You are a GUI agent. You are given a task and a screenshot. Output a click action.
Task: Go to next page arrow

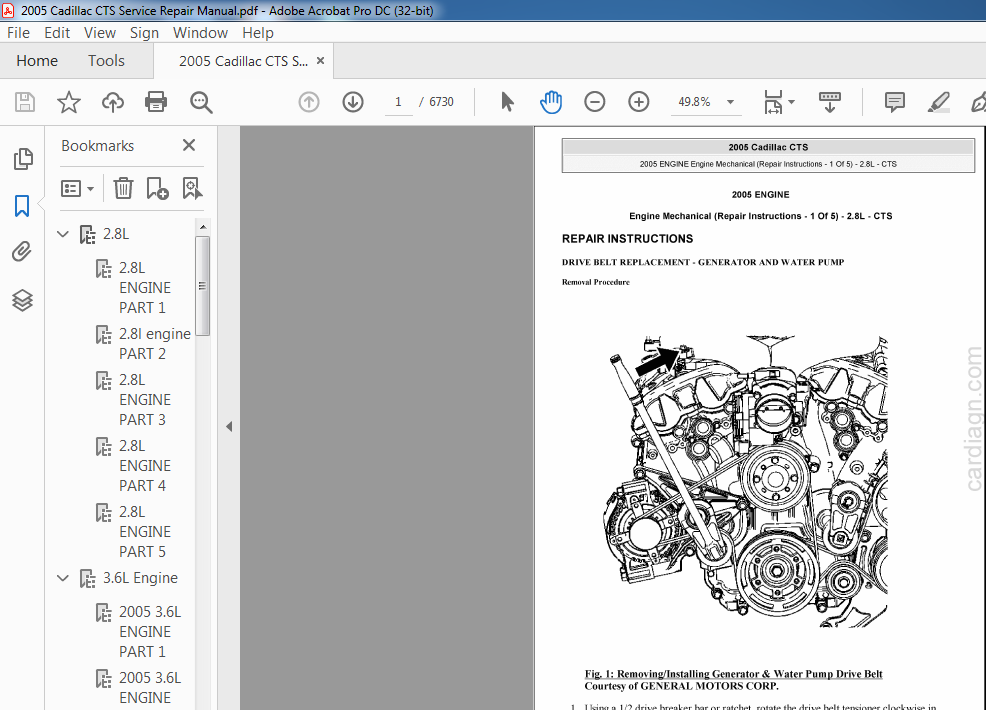click(x=353, y=102)
